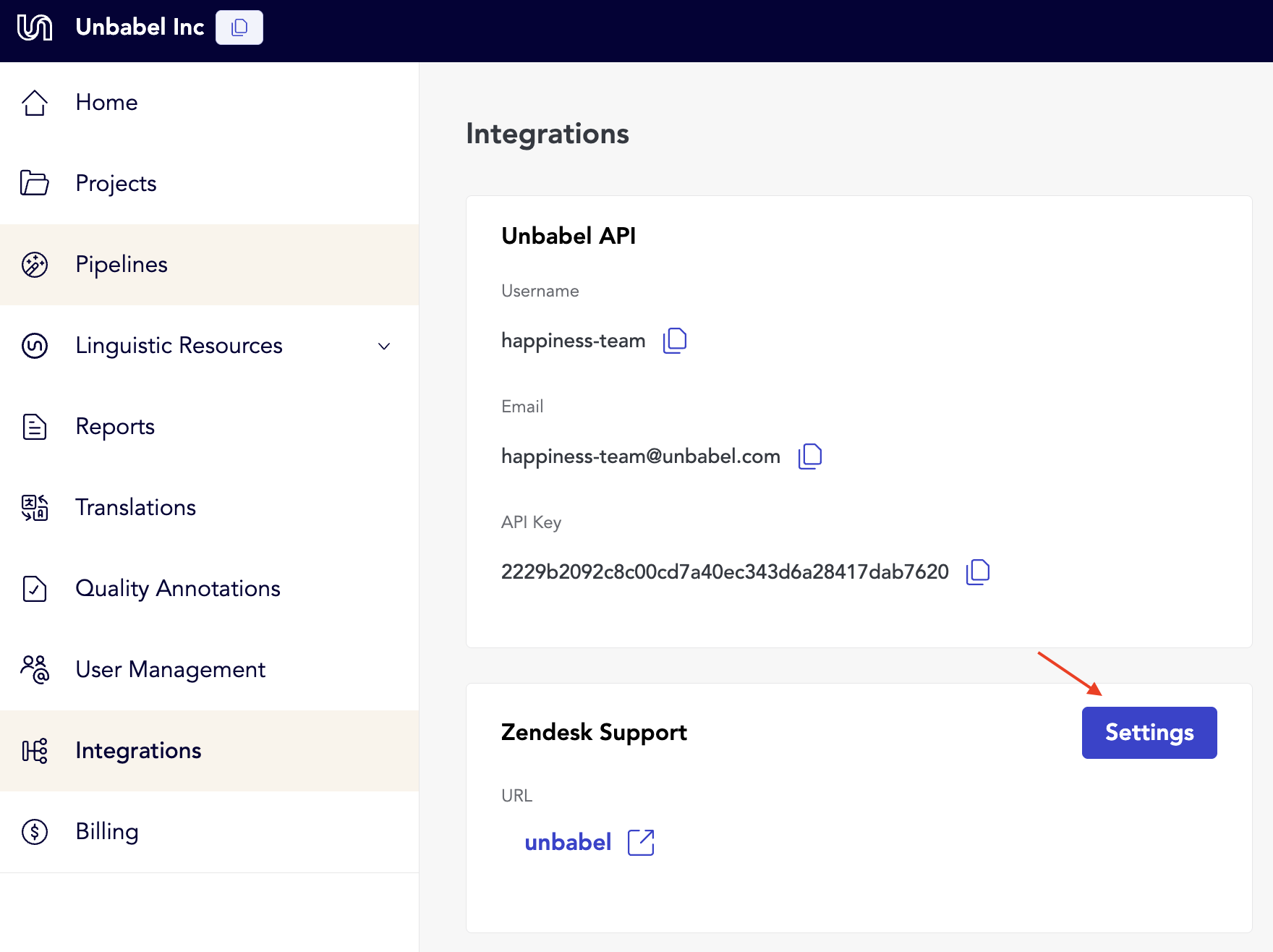This screenshot has height=952, width=1273.
Task: Click the Home house icon
Action: pos(35,103)
